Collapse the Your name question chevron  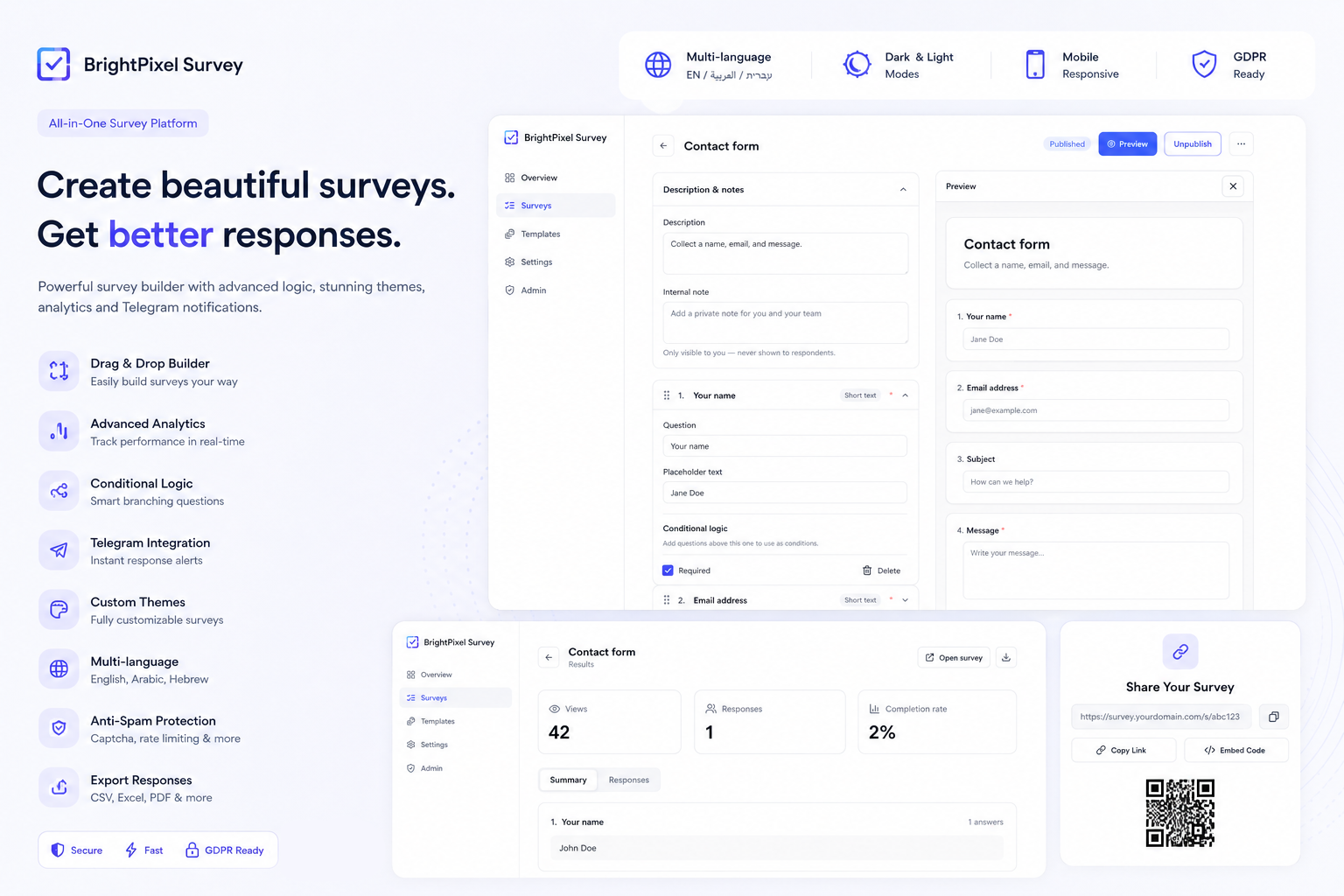905,395
